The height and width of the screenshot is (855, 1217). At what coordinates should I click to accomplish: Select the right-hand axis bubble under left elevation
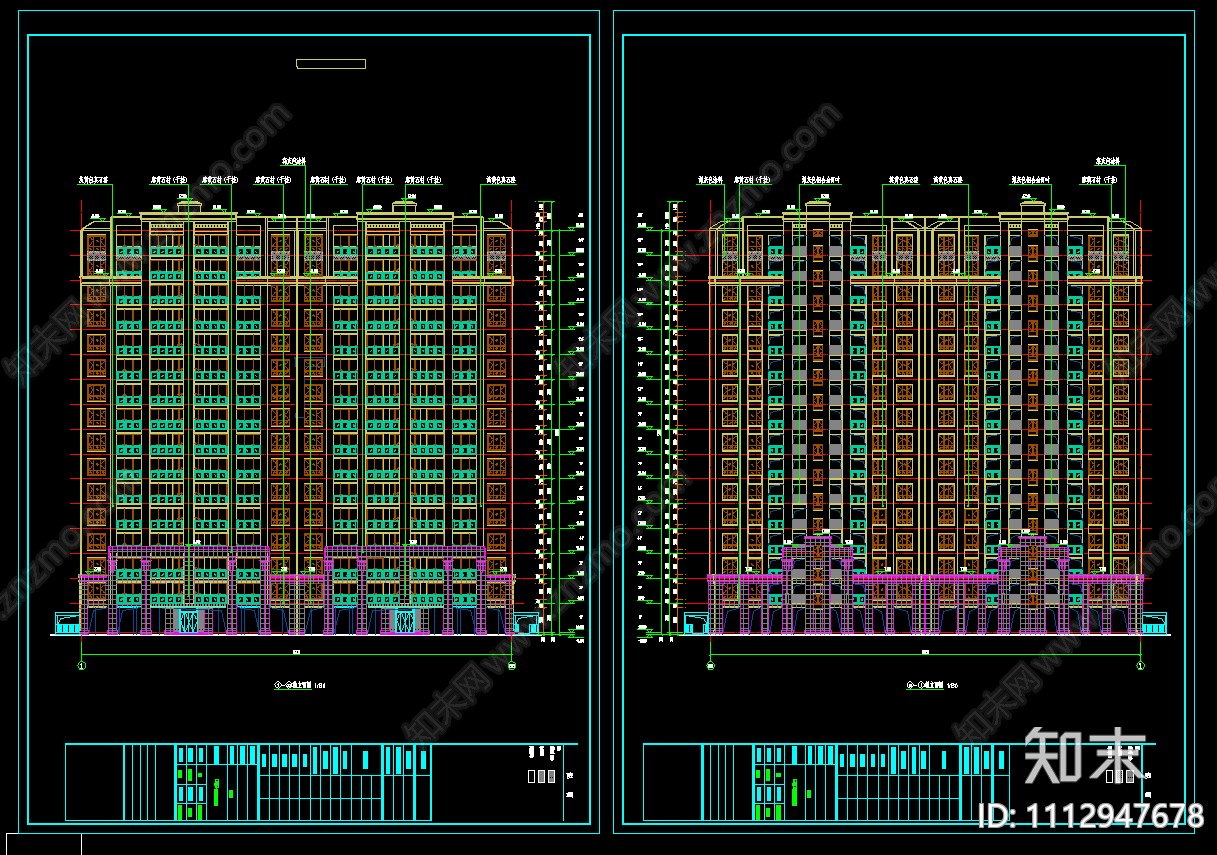pyautogui.click(x=512, y=665)
